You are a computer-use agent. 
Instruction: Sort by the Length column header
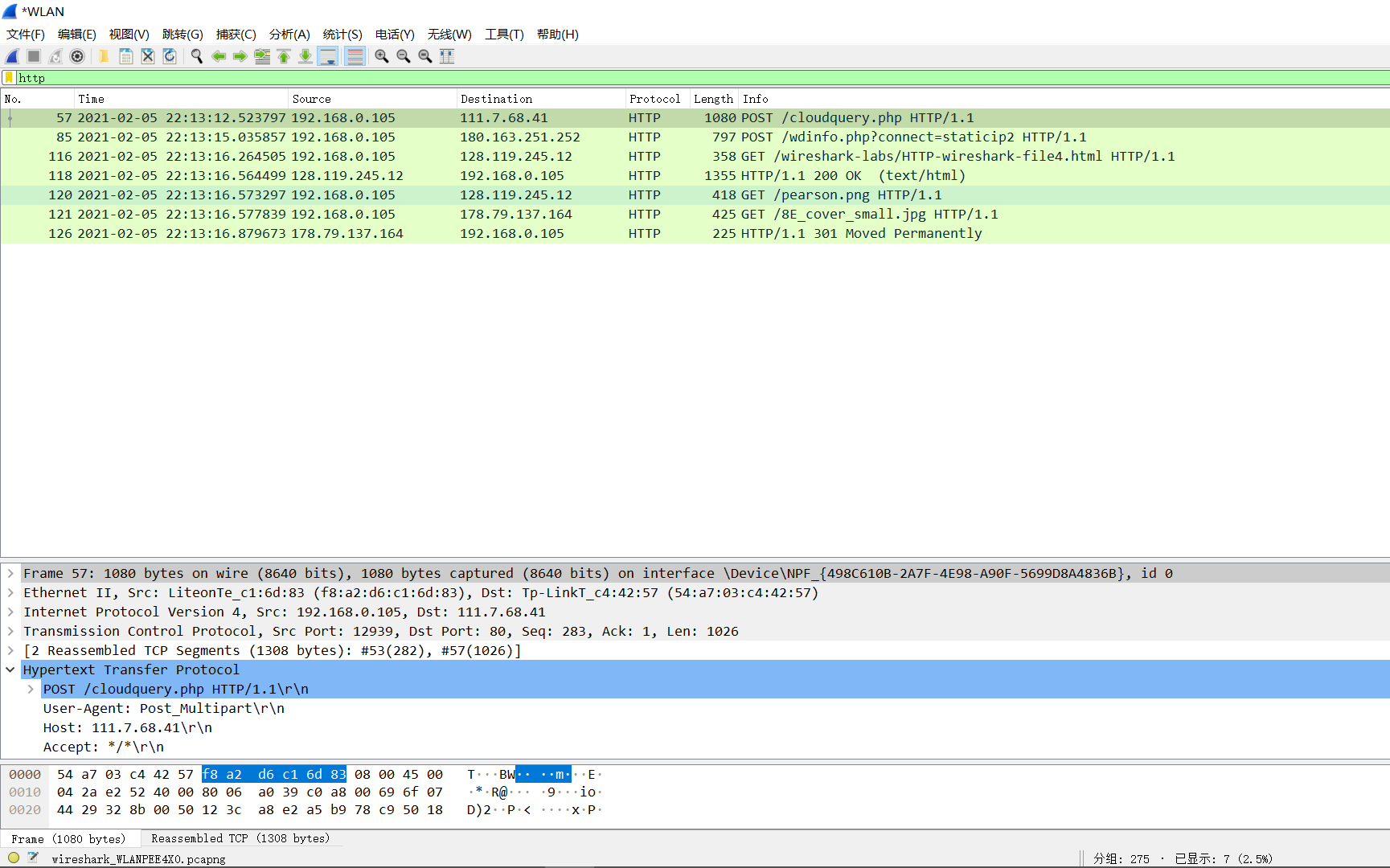pos(714,99)
